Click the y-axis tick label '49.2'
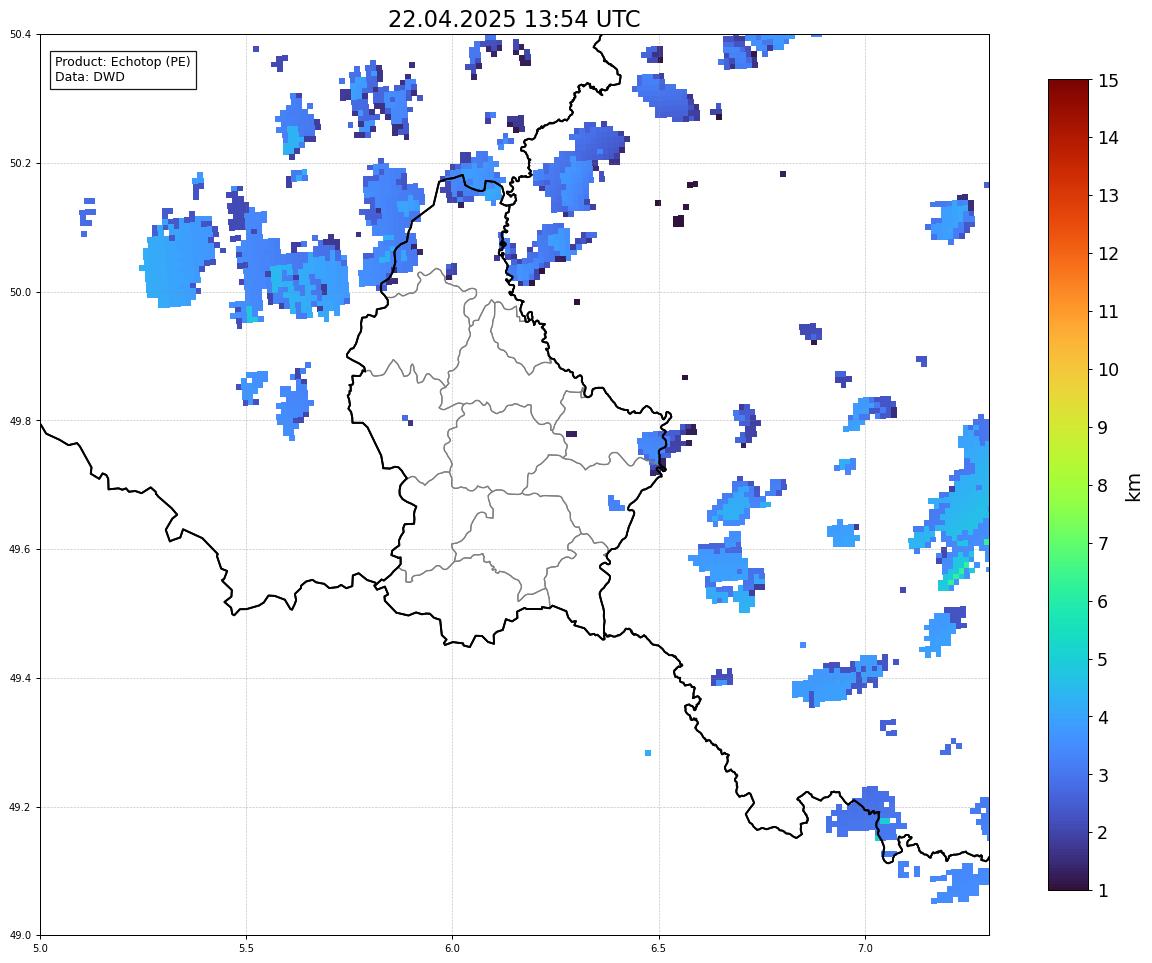Viewport: 1152px width, 963px height. pos(21,807)
